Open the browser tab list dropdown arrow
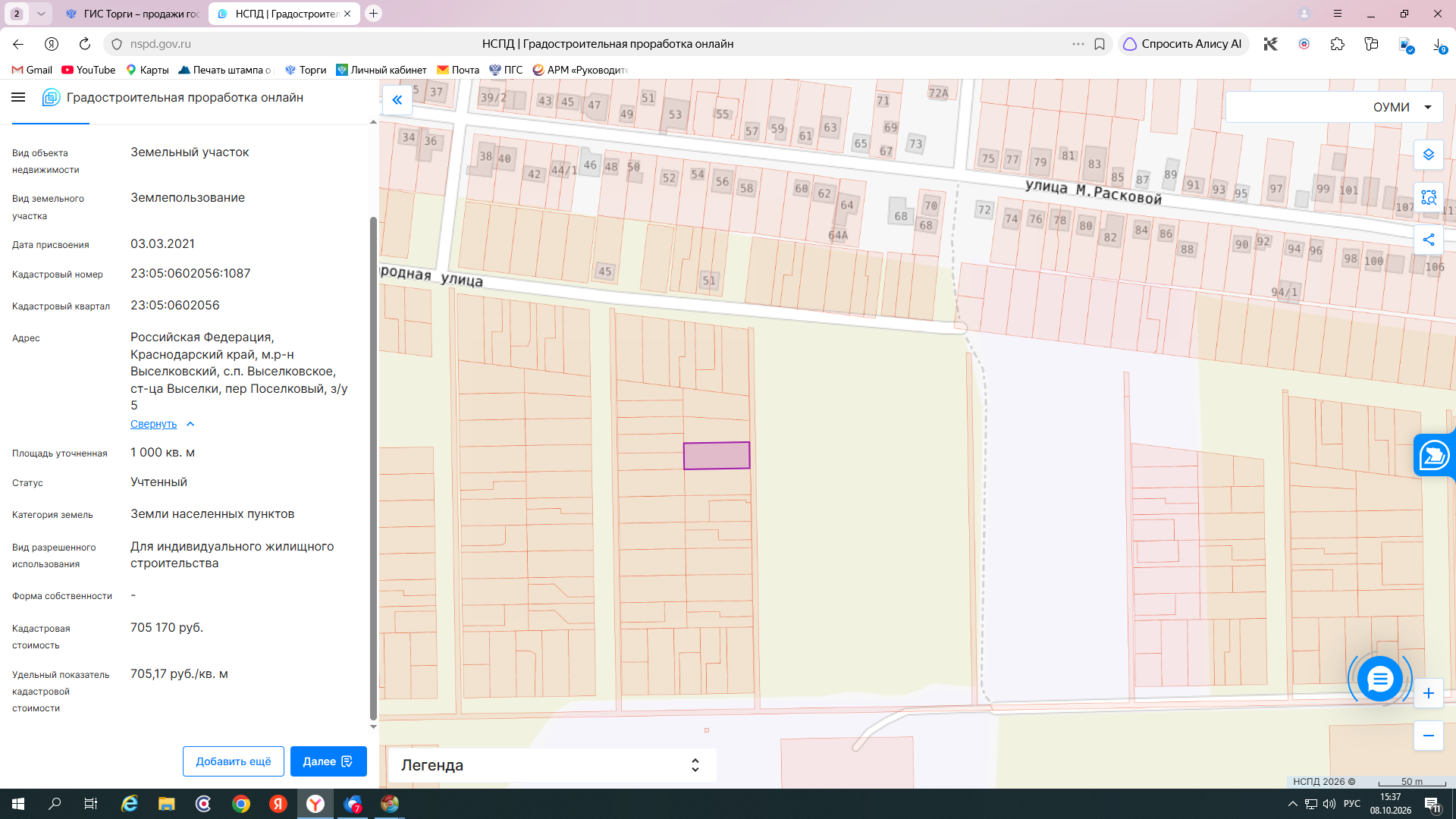1456x819 pixels. point(41,14)
